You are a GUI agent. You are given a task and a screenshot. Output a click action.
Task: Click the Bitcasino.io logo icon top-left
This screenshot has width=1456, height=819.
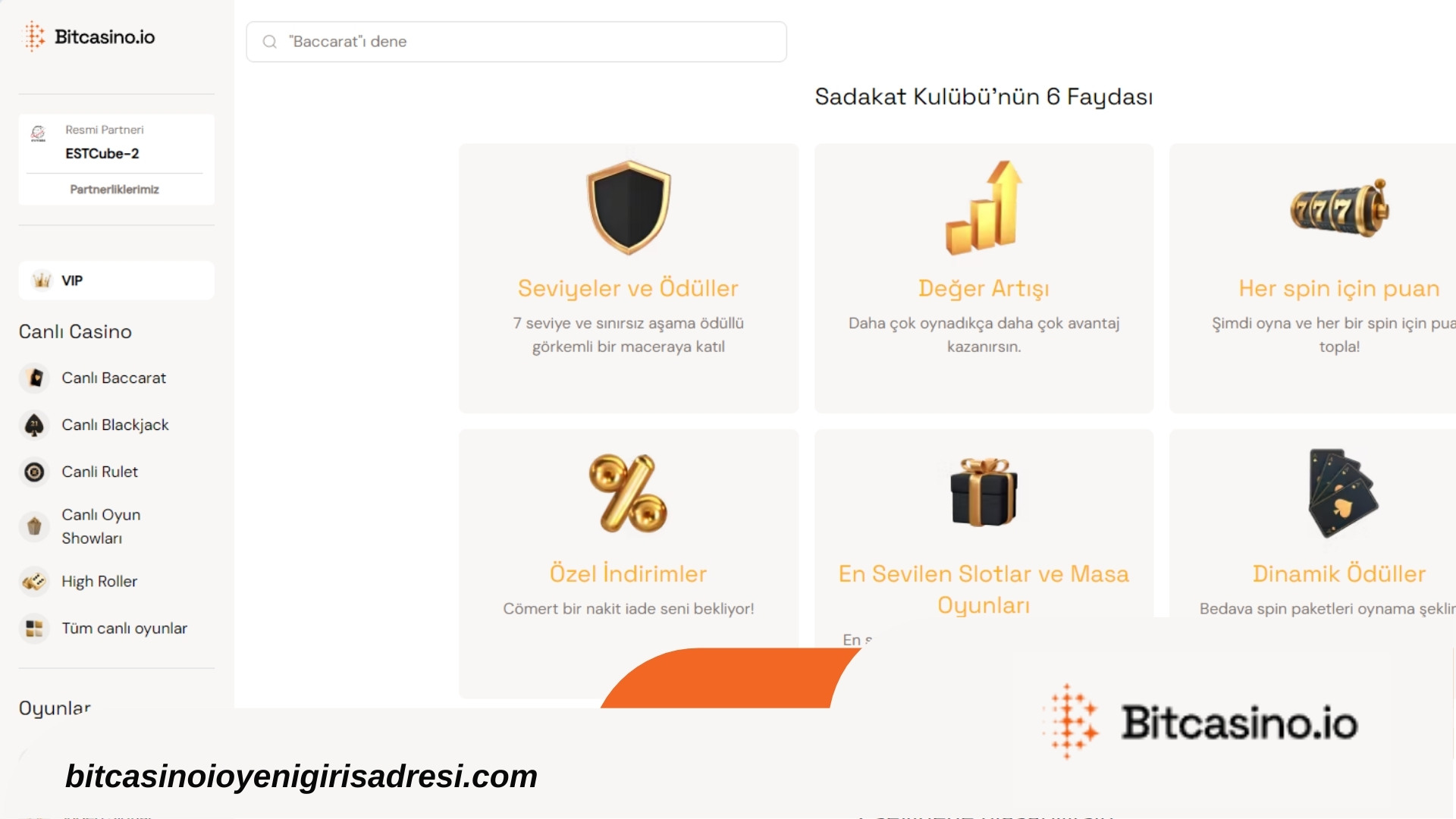pyautogui.click(x=36, y=37)
